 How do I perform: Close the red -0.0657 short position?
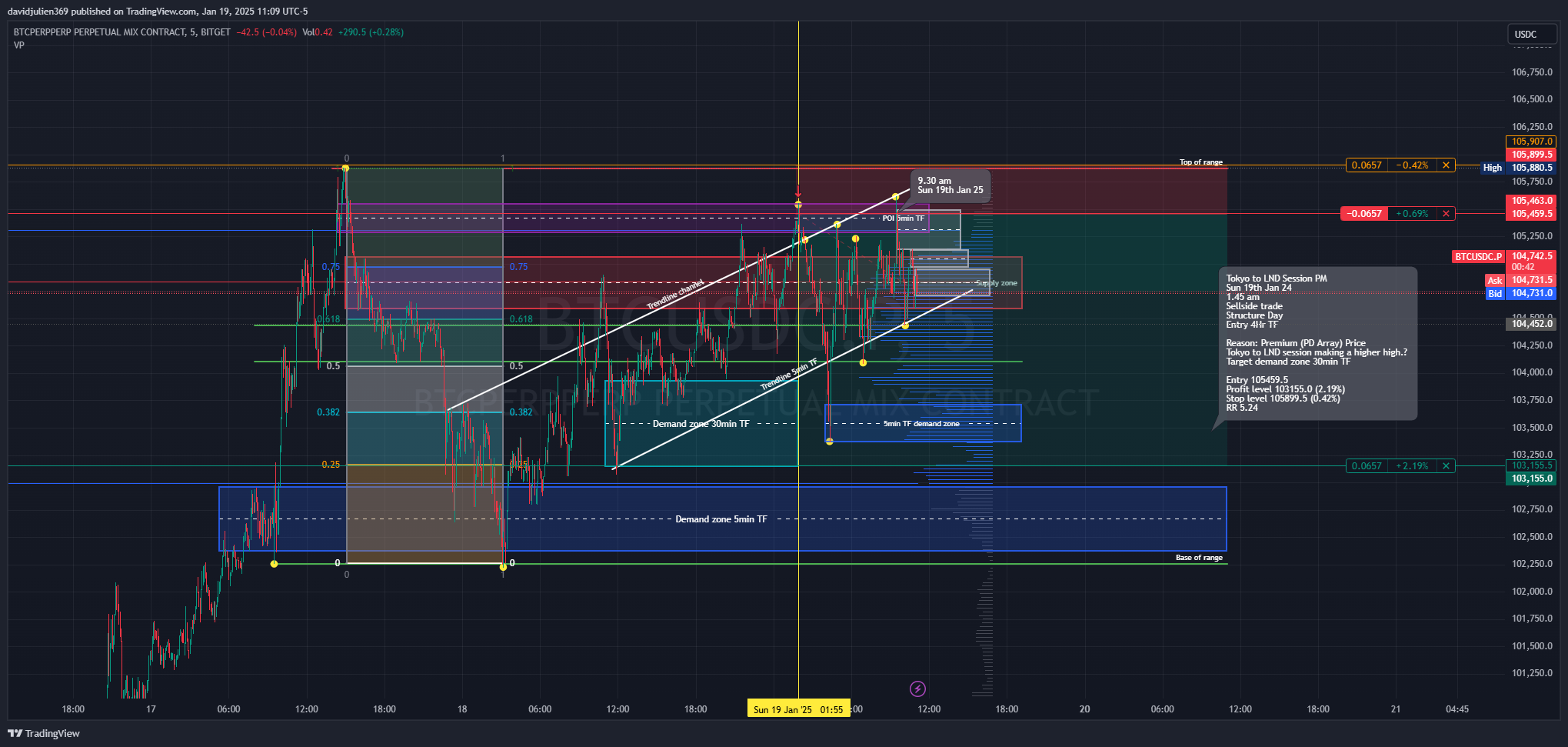click(x=1446, y=214)
